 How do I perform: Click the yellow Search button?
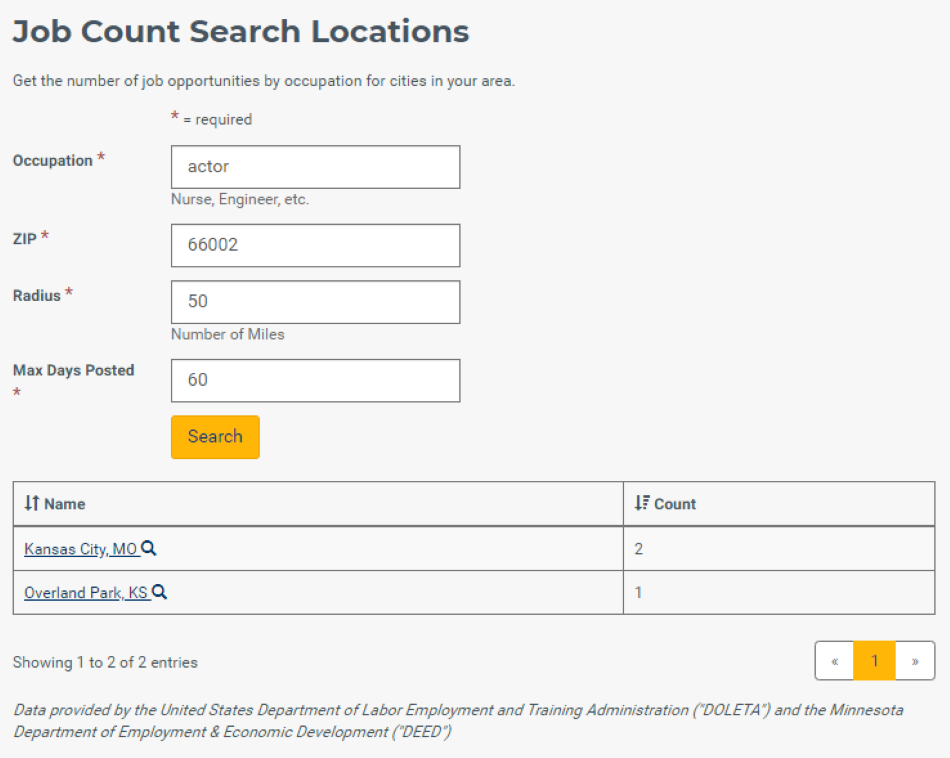tap(215, 437)
